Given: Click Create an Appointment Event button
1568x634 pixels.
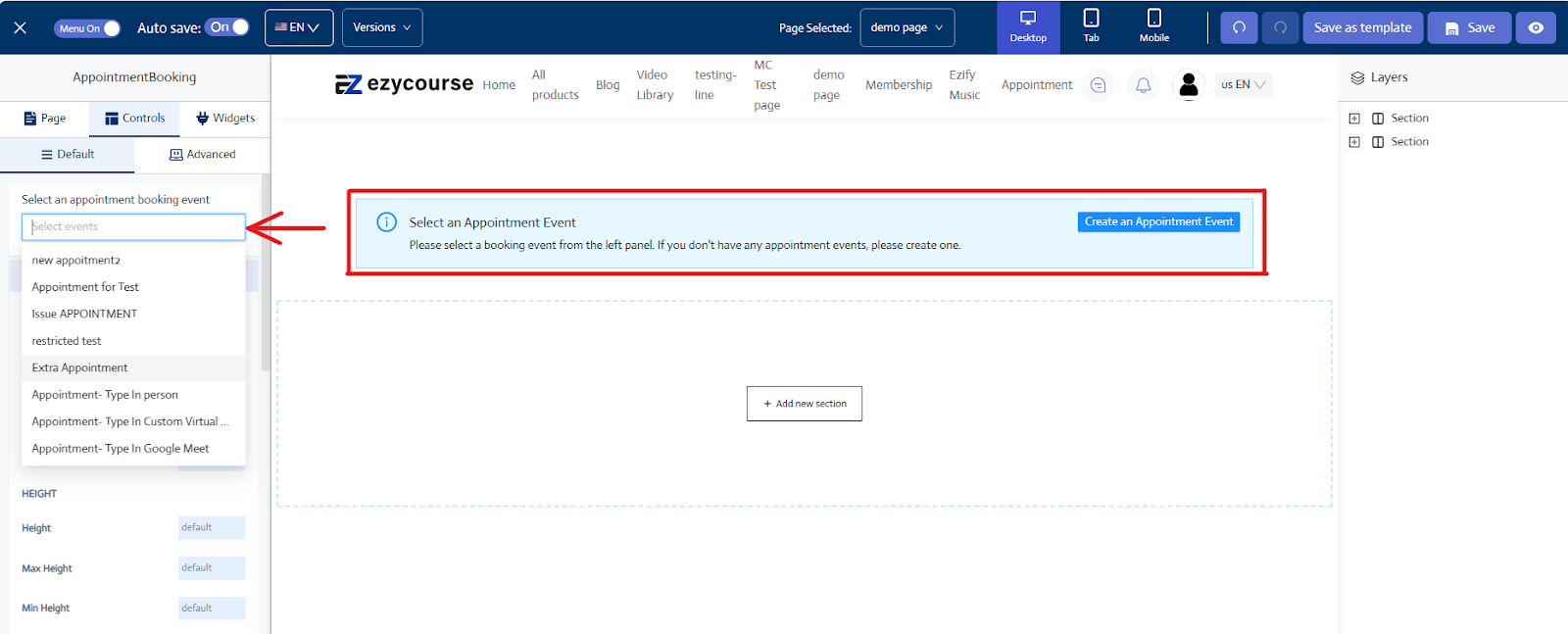Looking at the screenshot, I should click(x=1158, y=222).
